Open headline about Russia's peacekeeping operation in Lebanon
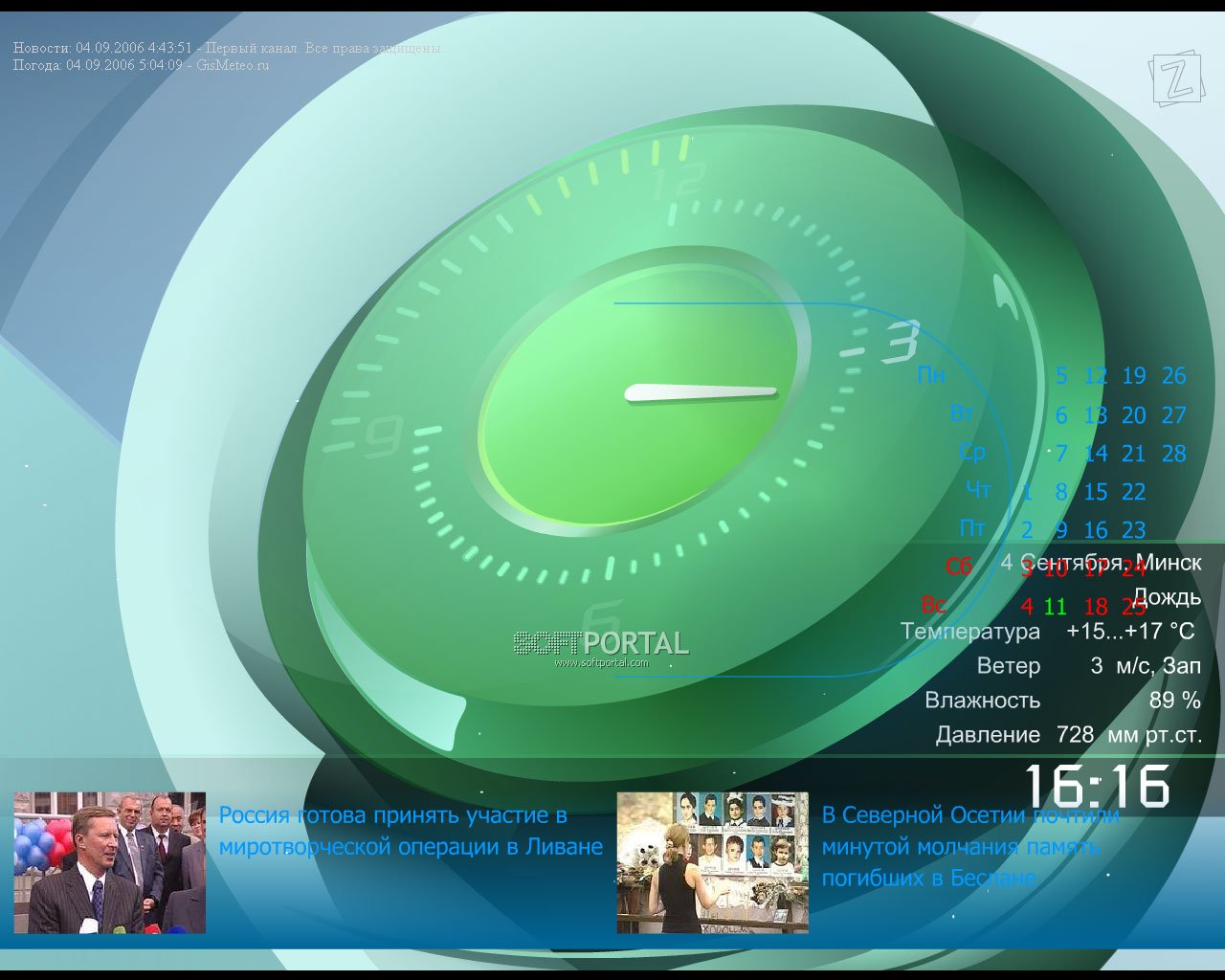This screenshot has width=1225, height=980. tap(411, 831)
